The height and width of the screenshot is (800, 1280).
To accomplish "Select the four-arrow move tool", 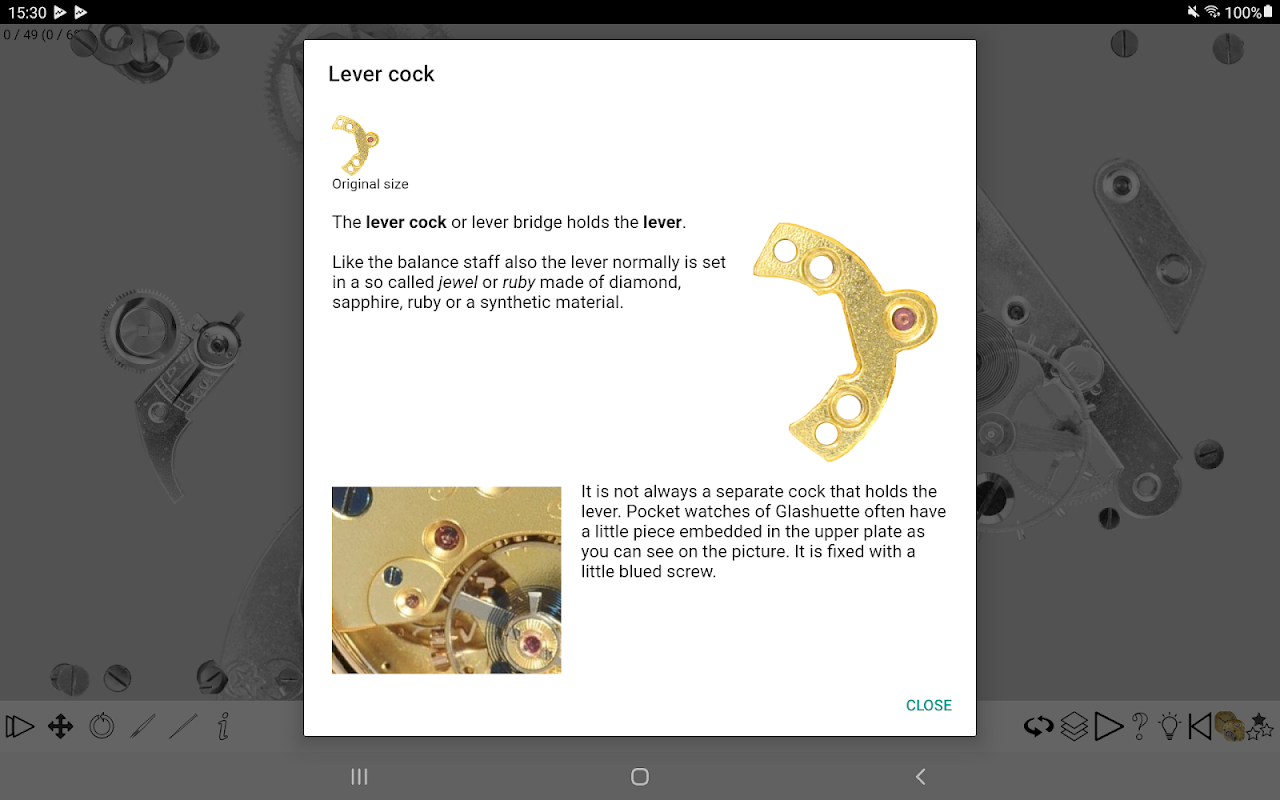I will [61, 726].
